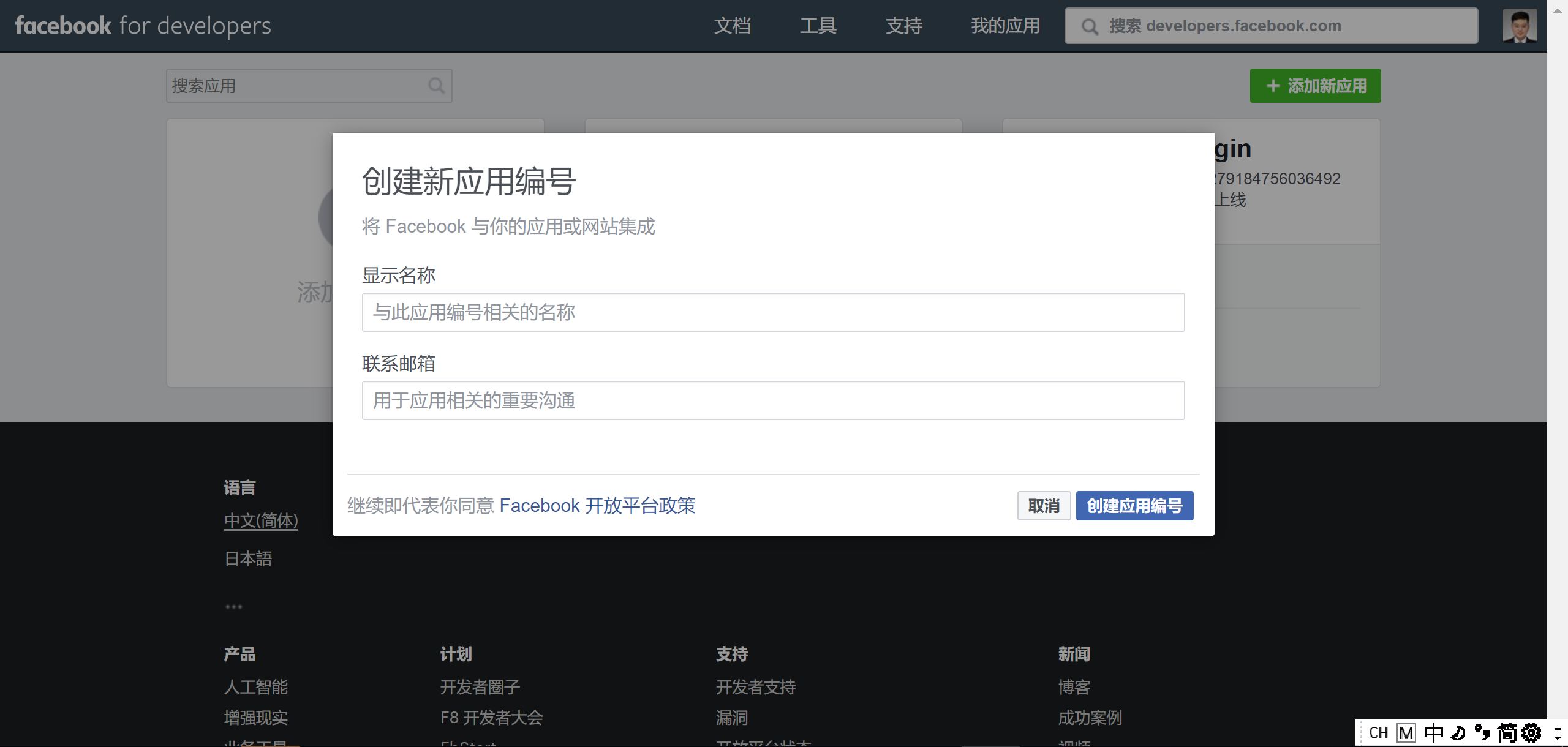Open 漏洞 footer link
This screenshot has width=1568, height=747.
point(732,718)
